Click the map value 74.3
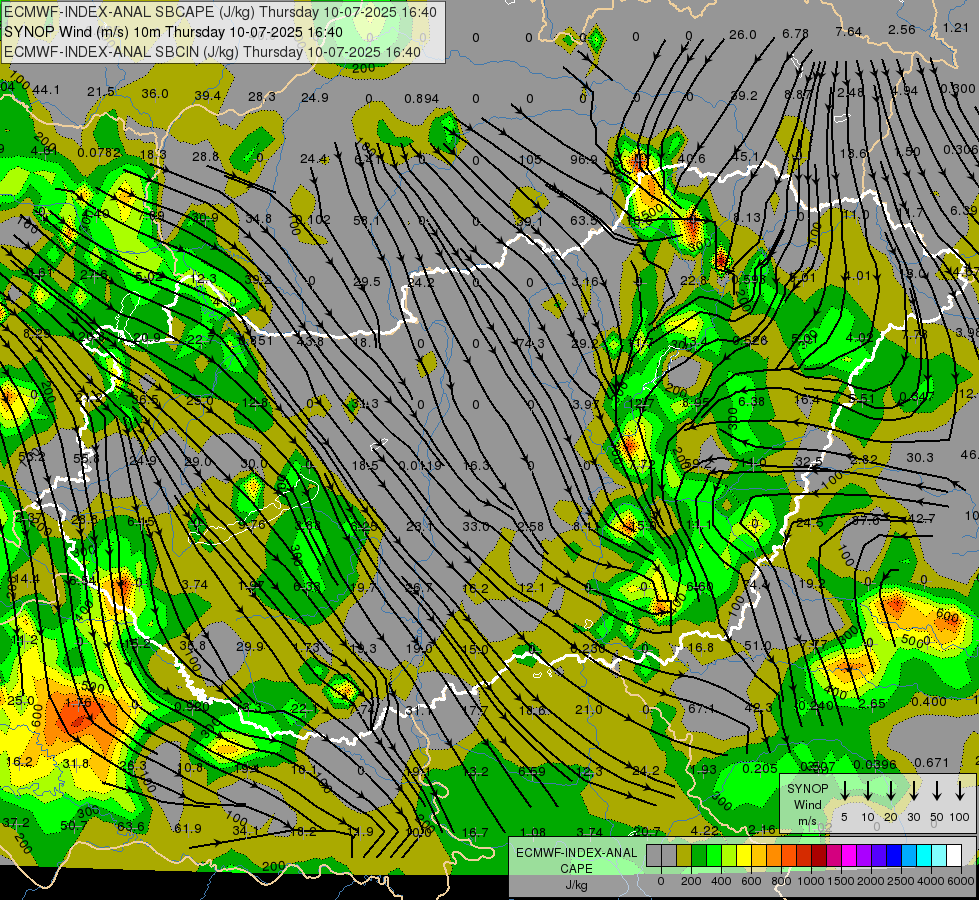The image size is (979, 900). (x=531, y=343)
